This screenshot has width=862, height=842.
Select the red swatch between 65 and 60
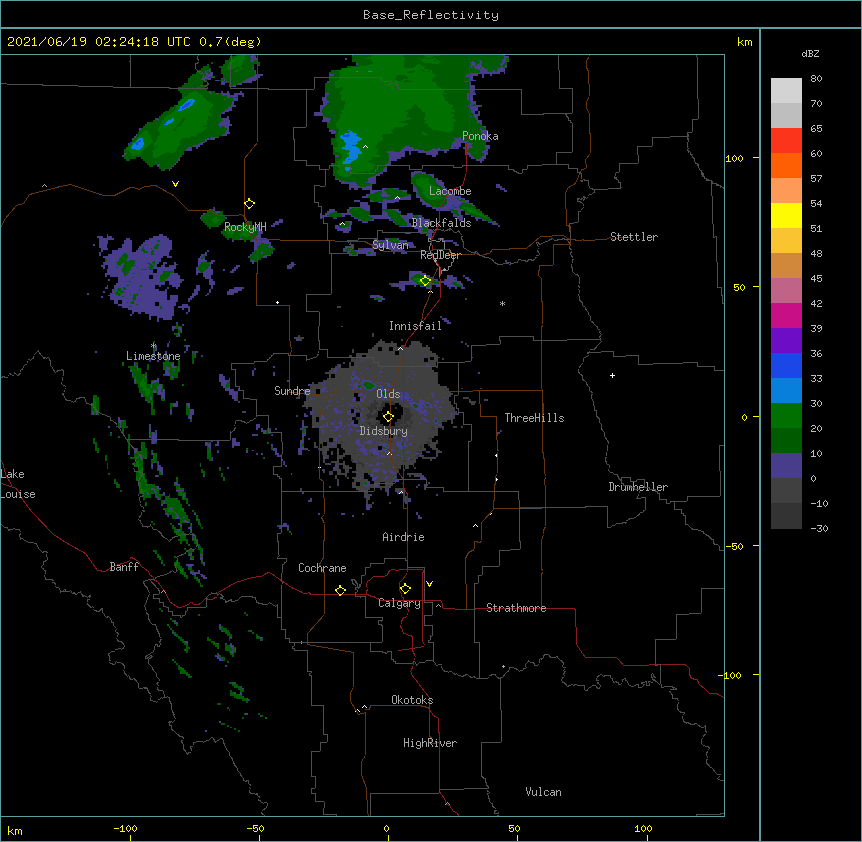coord(786,140)
